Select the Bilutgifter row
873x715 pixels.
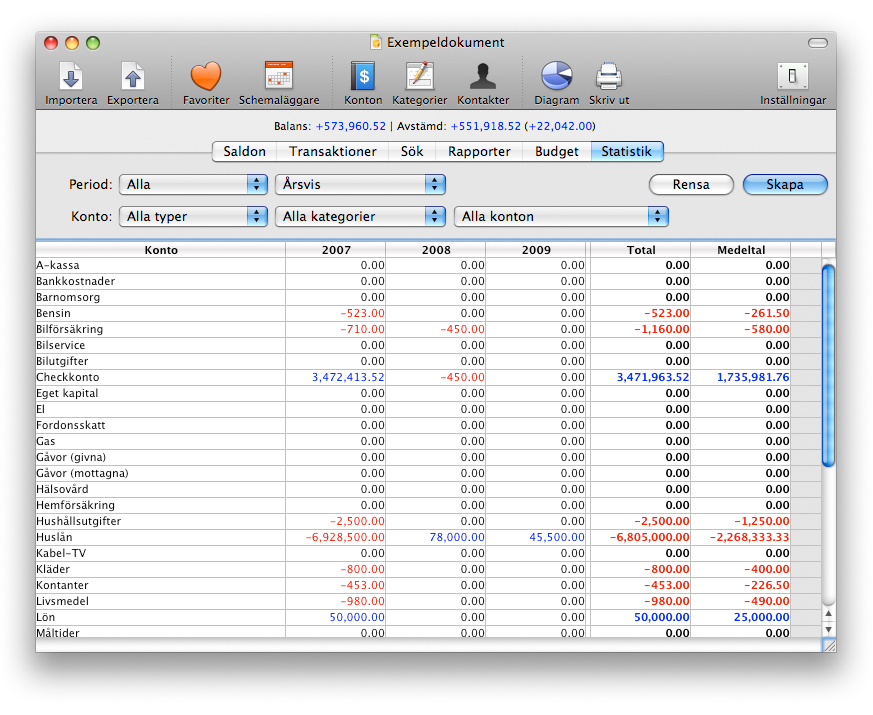[428, 361]
